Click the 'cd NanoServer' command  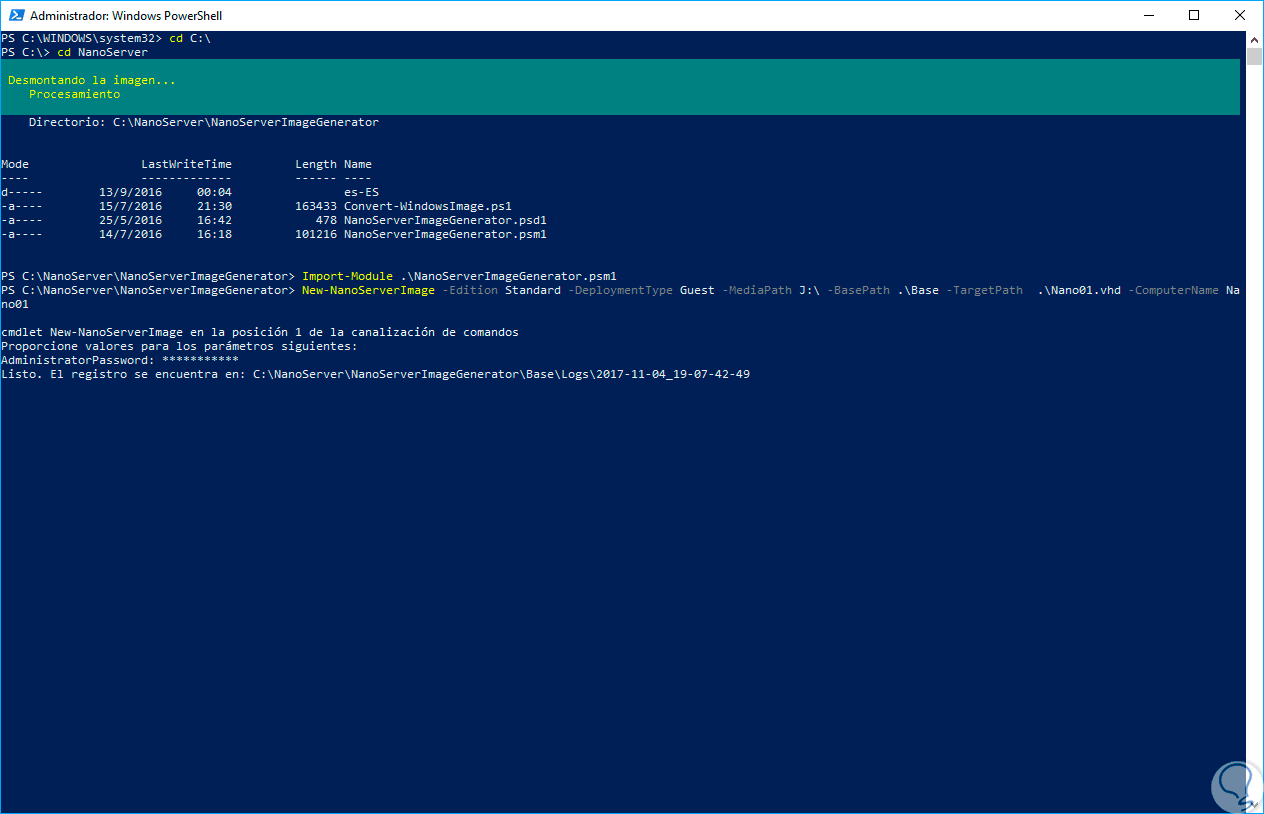pos(102,52)
